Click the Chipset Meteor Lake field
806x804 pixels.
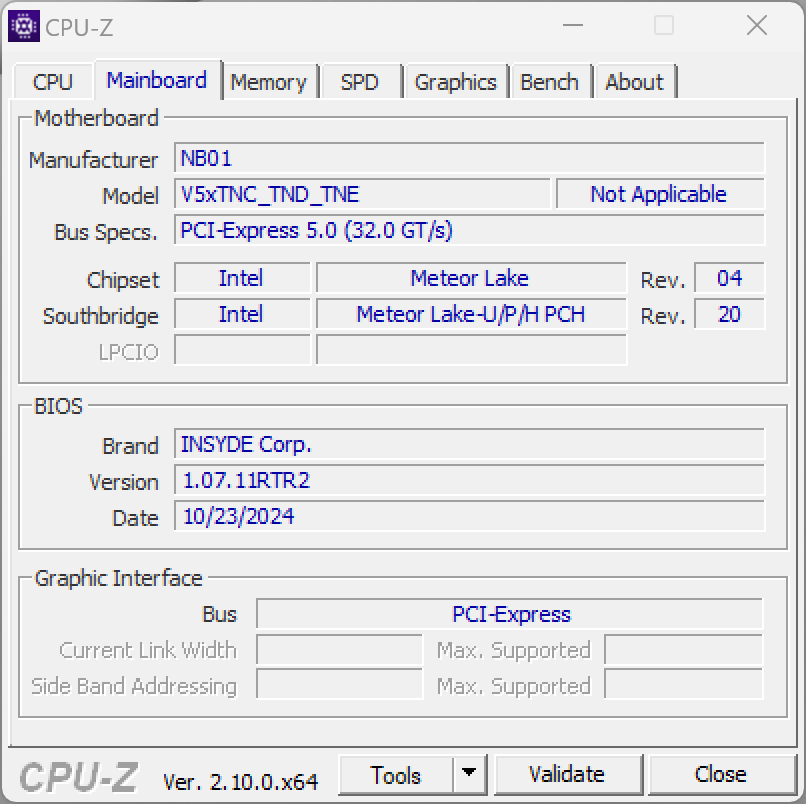[471, 278]
